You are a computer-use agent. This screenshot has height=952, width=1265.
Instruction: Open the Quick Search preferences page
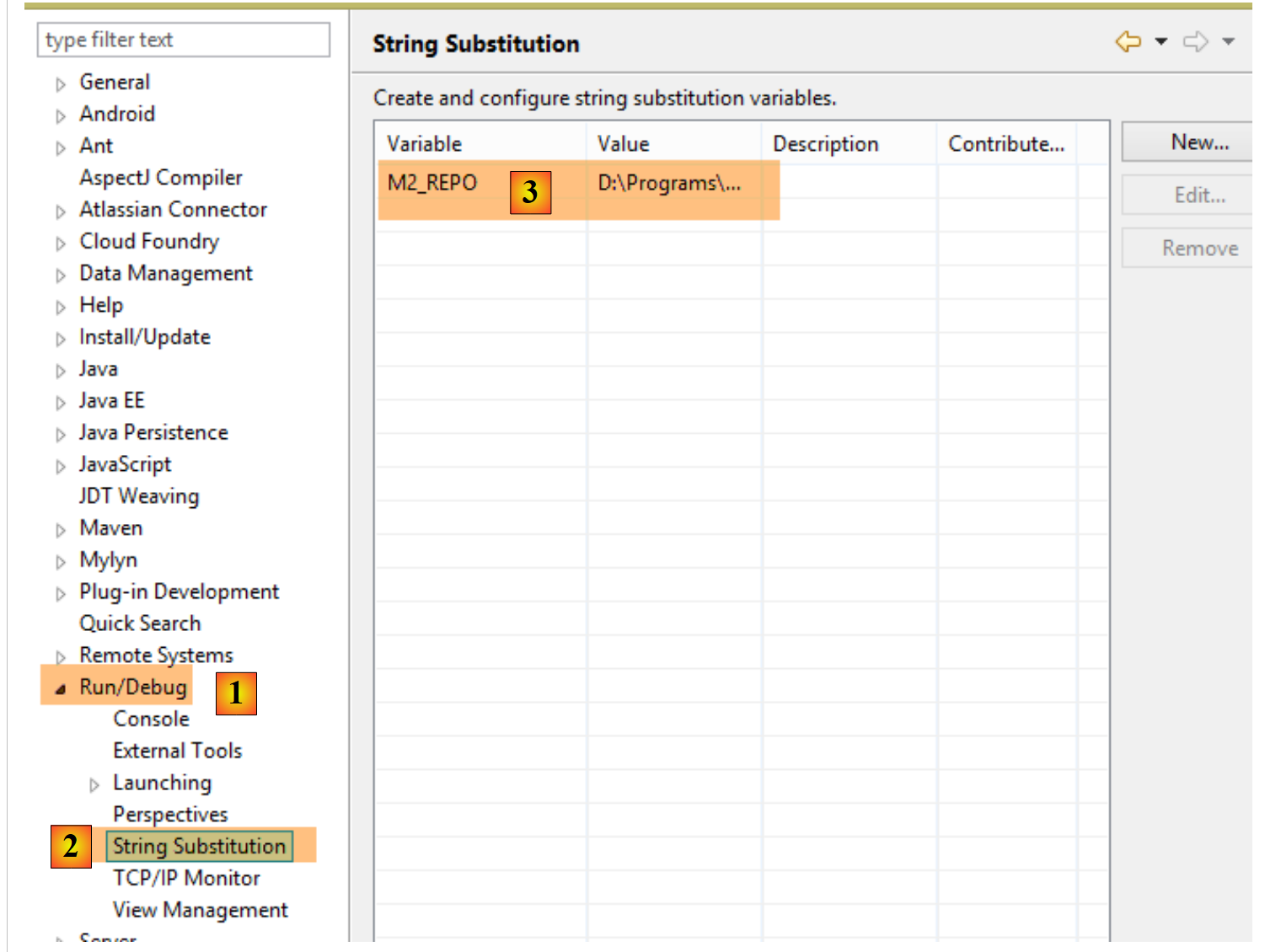(x=140, y=623)
